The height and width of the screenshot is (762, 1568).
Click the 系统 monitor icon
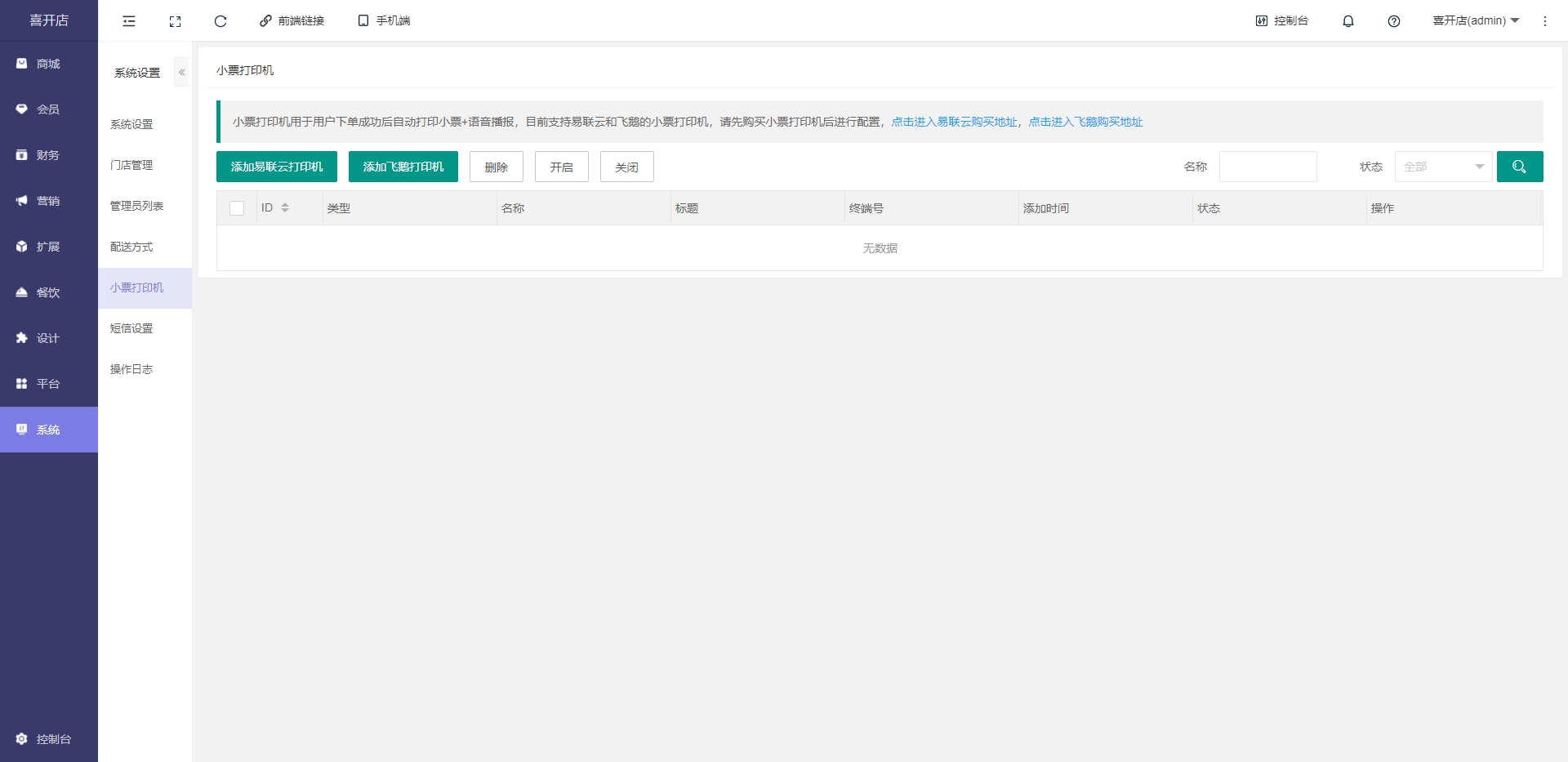pyautogui.click(x=22, y=430)
